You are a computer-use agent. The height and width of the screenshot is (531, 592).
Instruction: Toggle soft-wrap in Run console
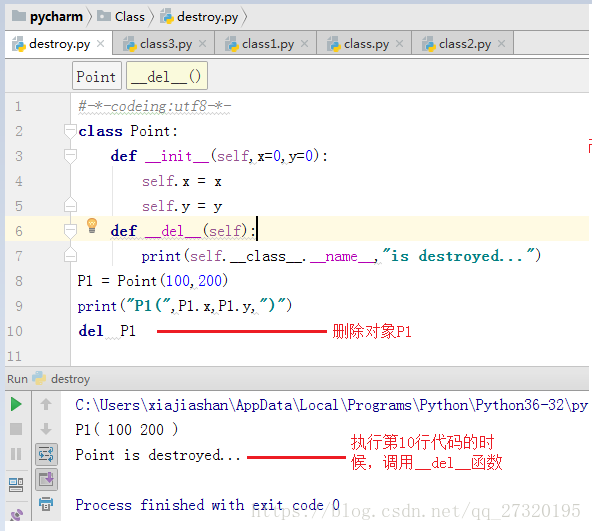[46, 454]
